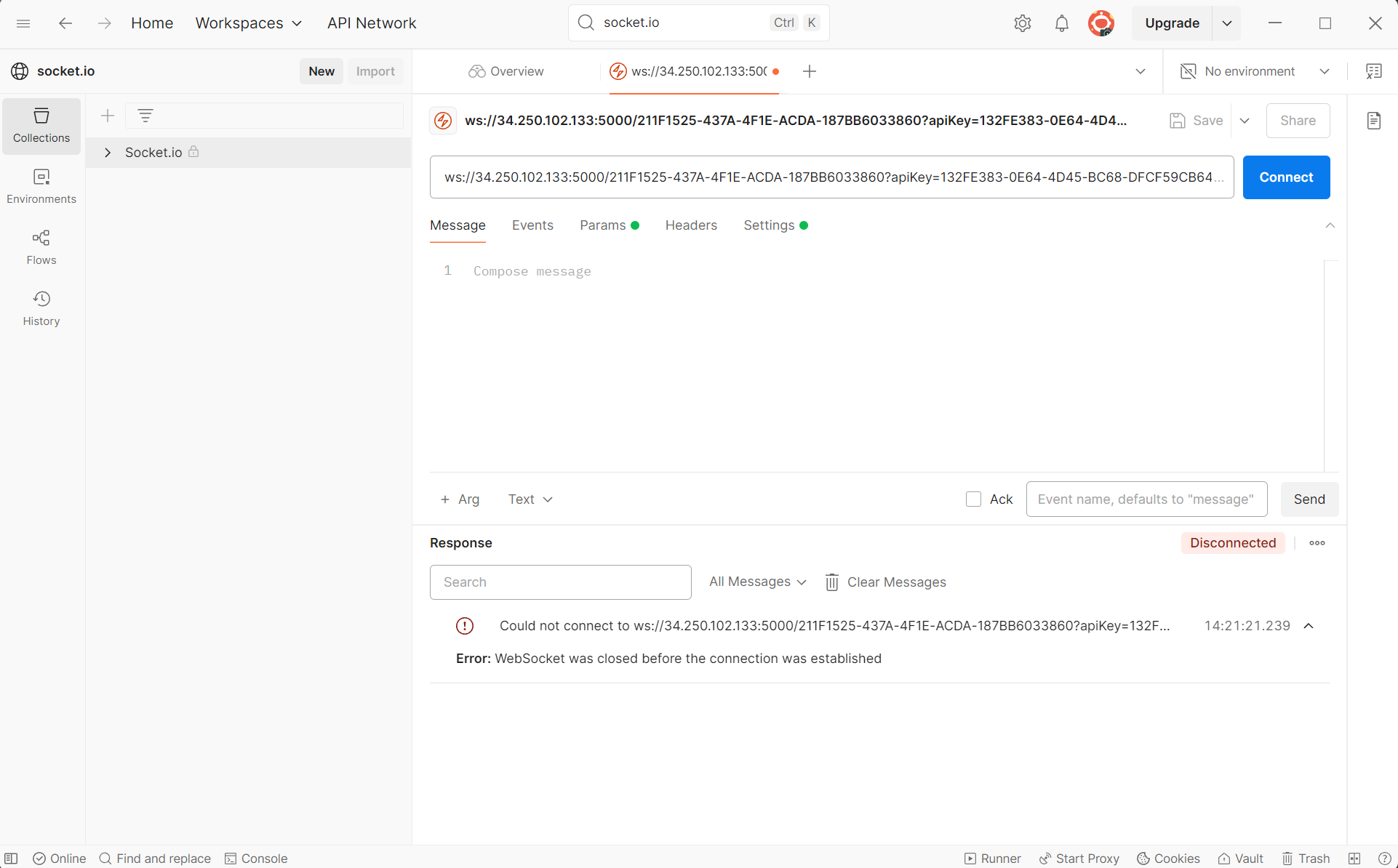Open help question mark icon

[1385, 859]
